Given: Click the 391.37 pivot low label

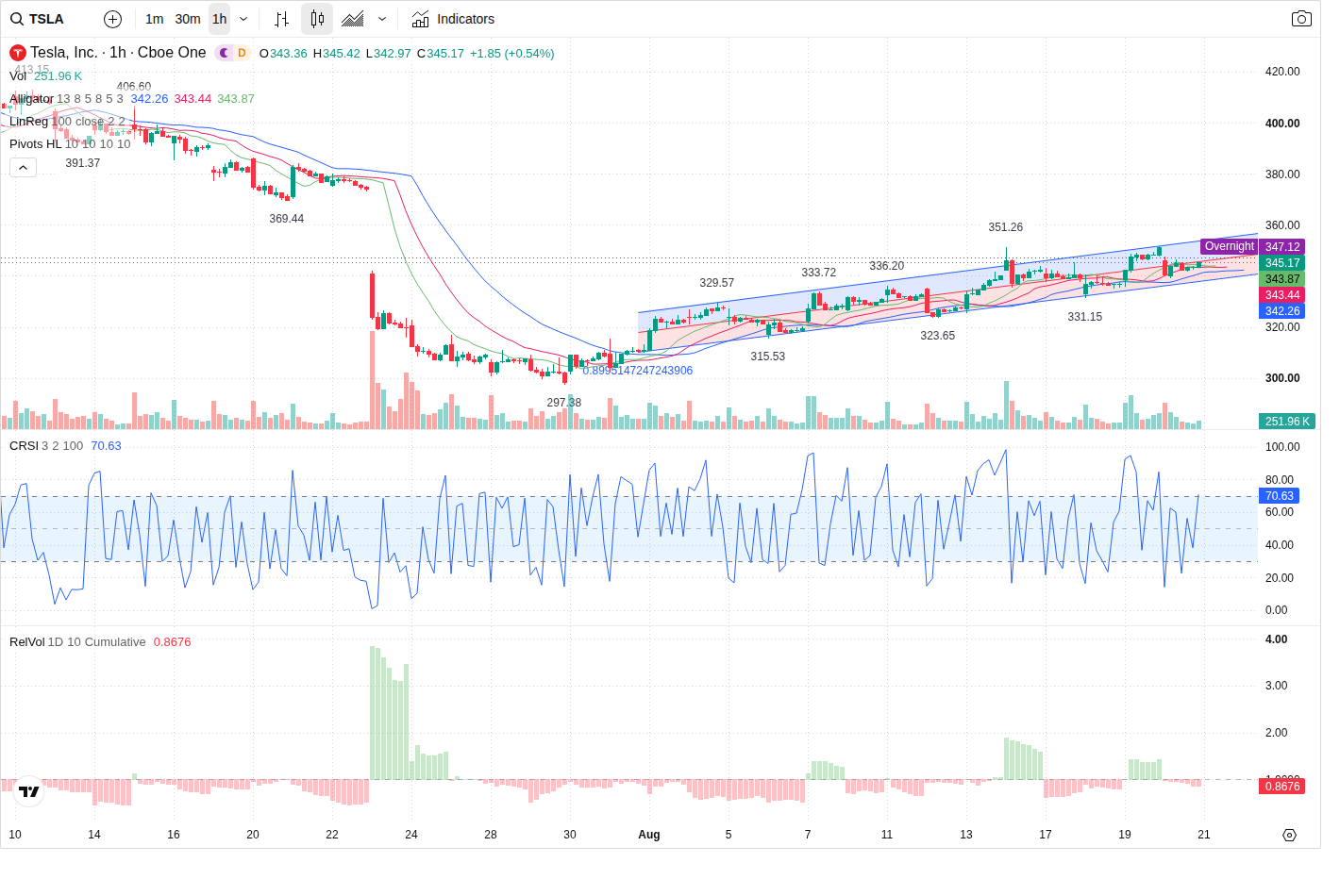Looking at the screenshot, I should point(82,163).
